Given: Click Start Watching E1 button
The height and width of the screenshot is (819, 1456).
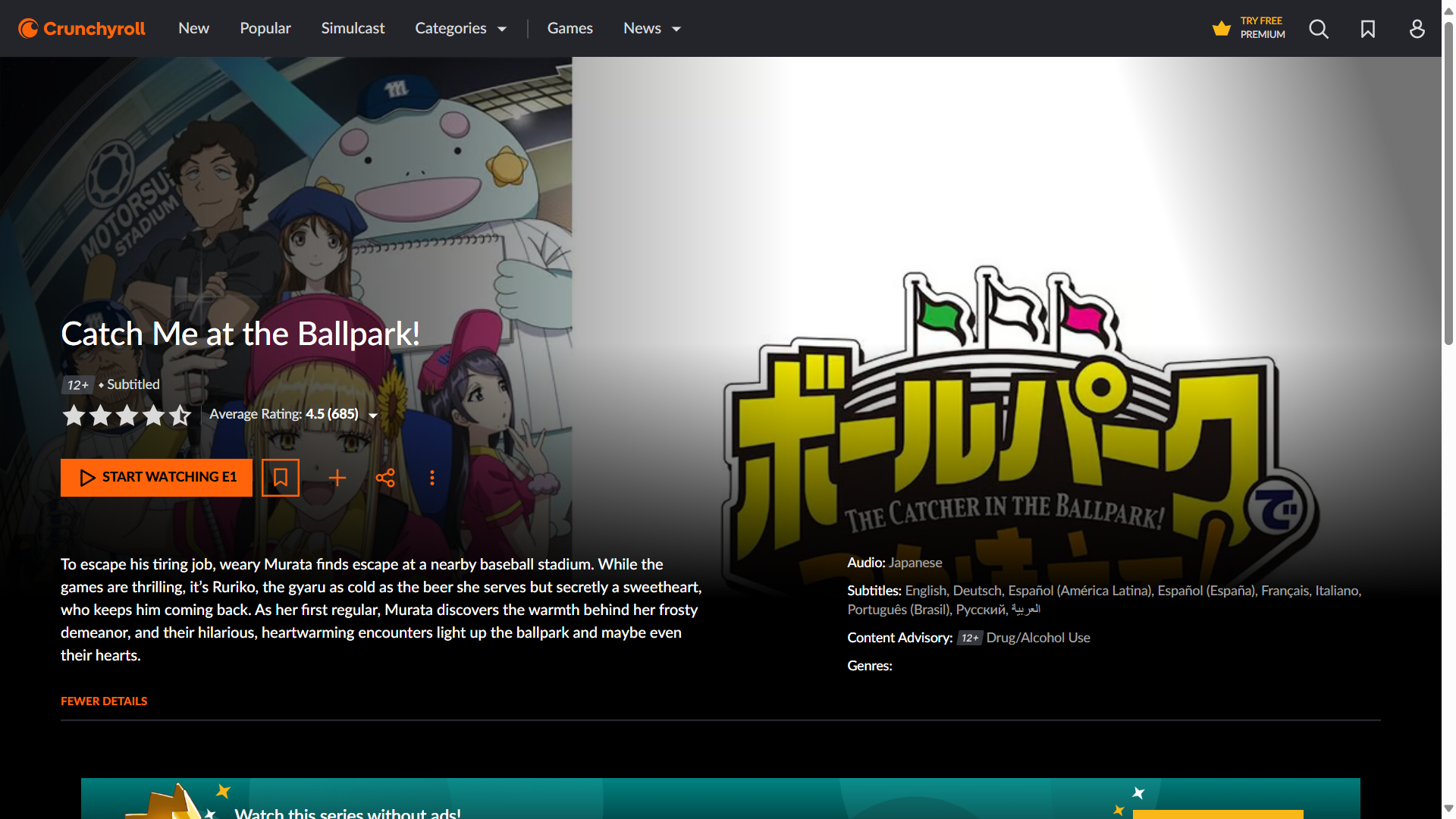Looking at the screenshot, I should (x=156, y=478).
